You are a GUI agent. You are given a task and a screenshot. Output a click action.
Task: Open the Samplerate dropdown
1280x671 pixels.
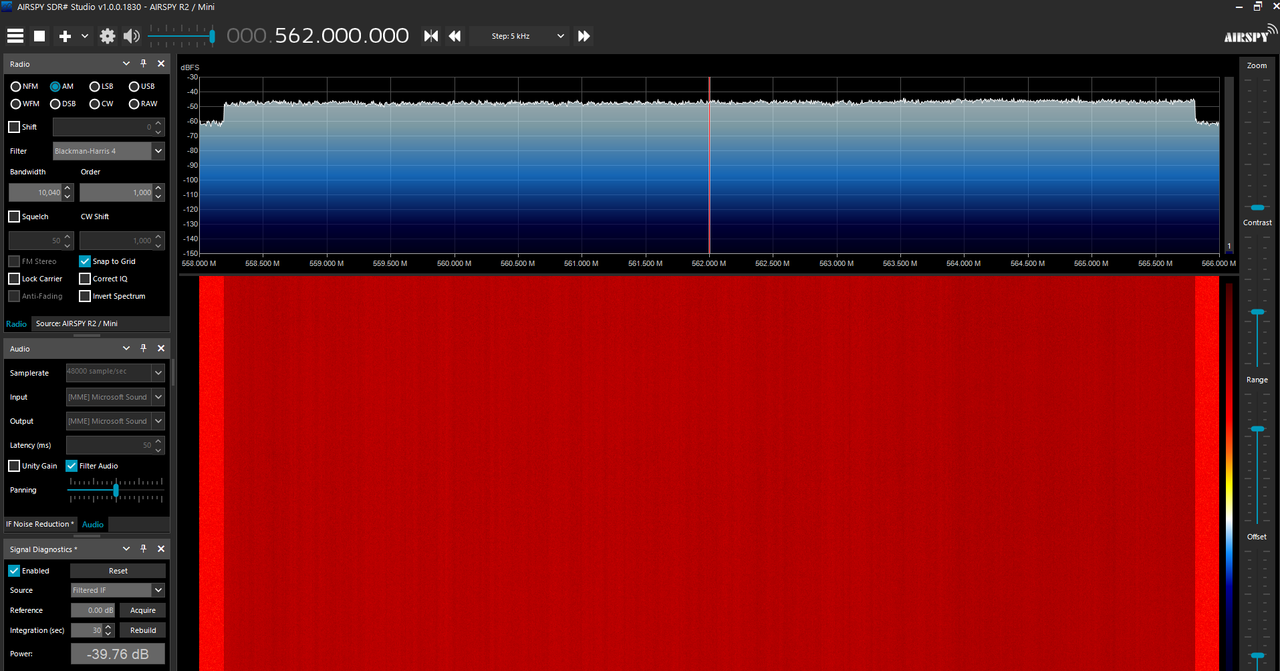click(x=115, y=372)
